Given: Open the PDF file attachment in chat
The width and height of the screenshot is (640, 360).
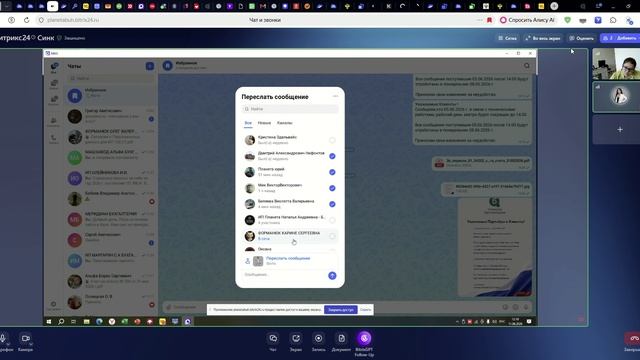Looking at the screenshot, I should click(x=482, y=163).
